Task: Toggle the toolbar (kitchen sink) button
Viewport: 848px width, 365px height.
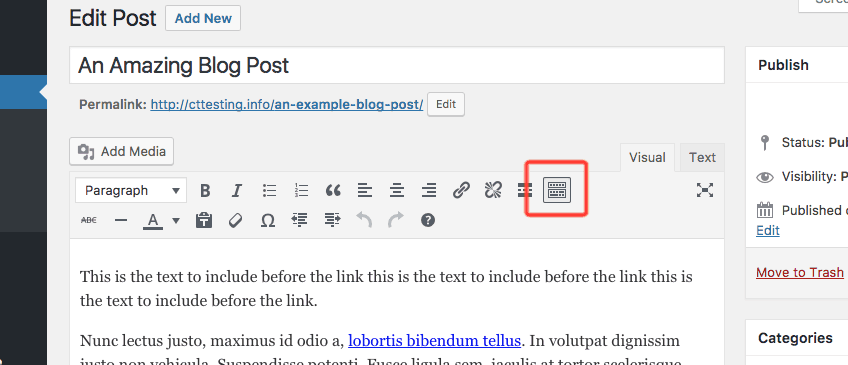Action: click(556, 190)
